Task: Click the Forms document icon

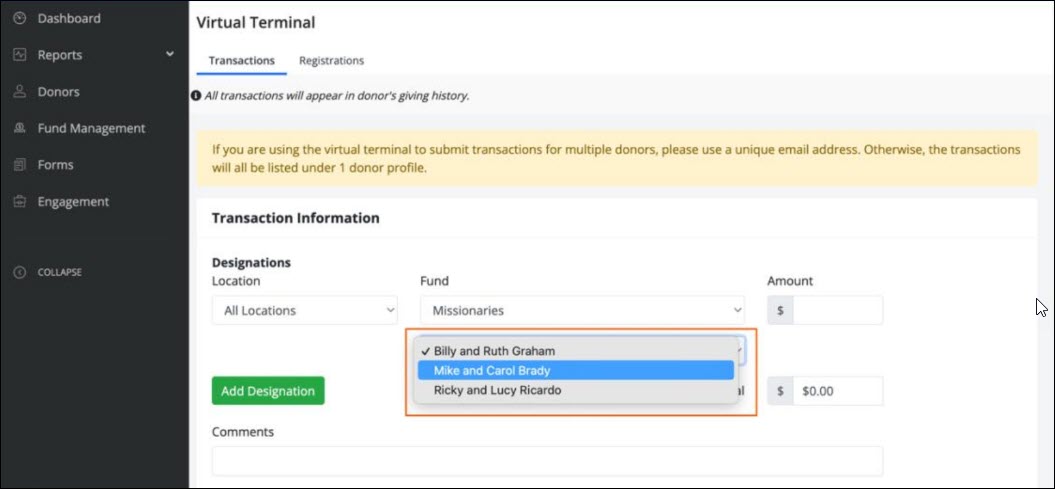Action: coord(19,165)
